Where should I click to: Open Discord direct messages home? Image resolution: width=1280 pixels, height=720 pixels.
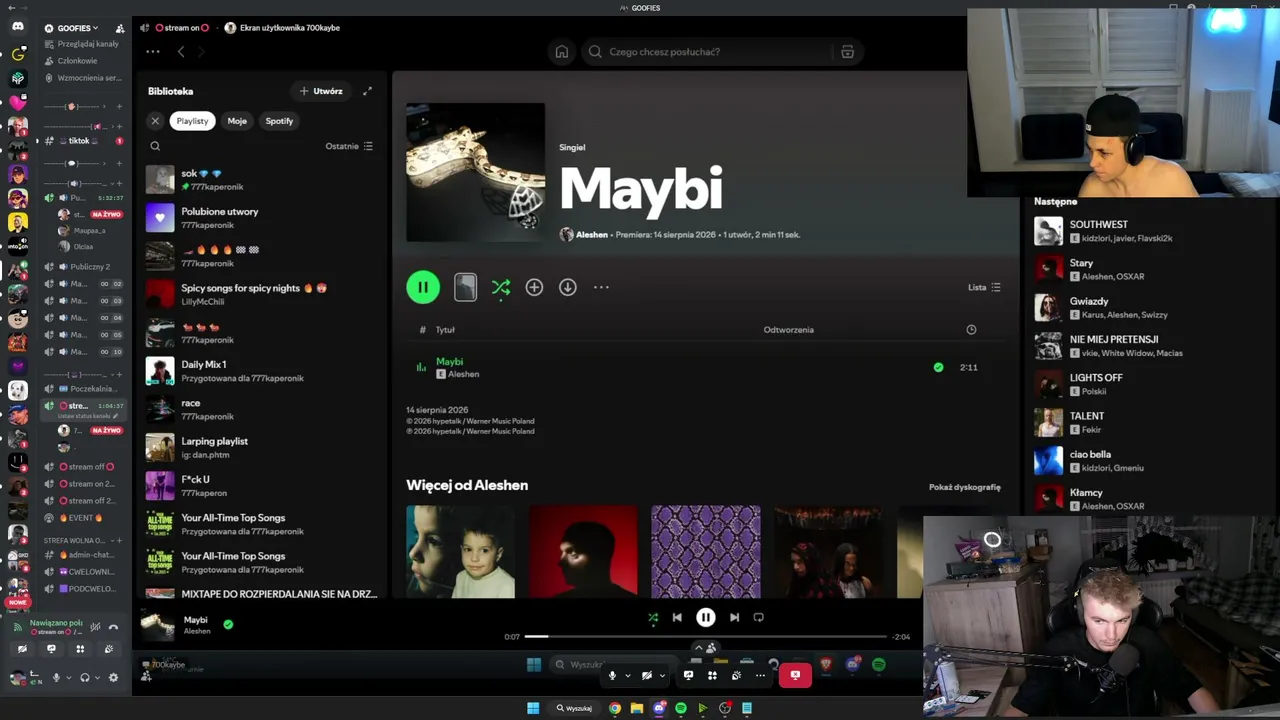click(x=18, y=27)
